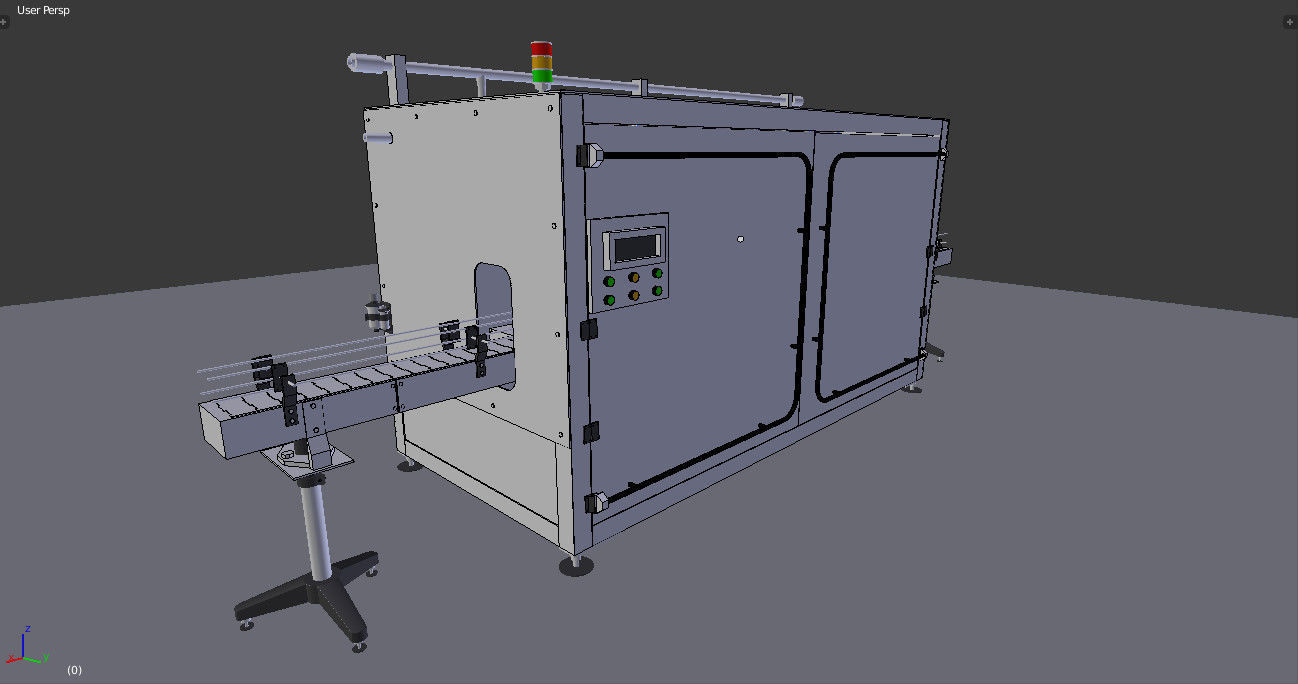Viewport: 1298px width, 684px height.
Task: Click the green lamp on the signal tower
Action: click(x=542, y=75)
